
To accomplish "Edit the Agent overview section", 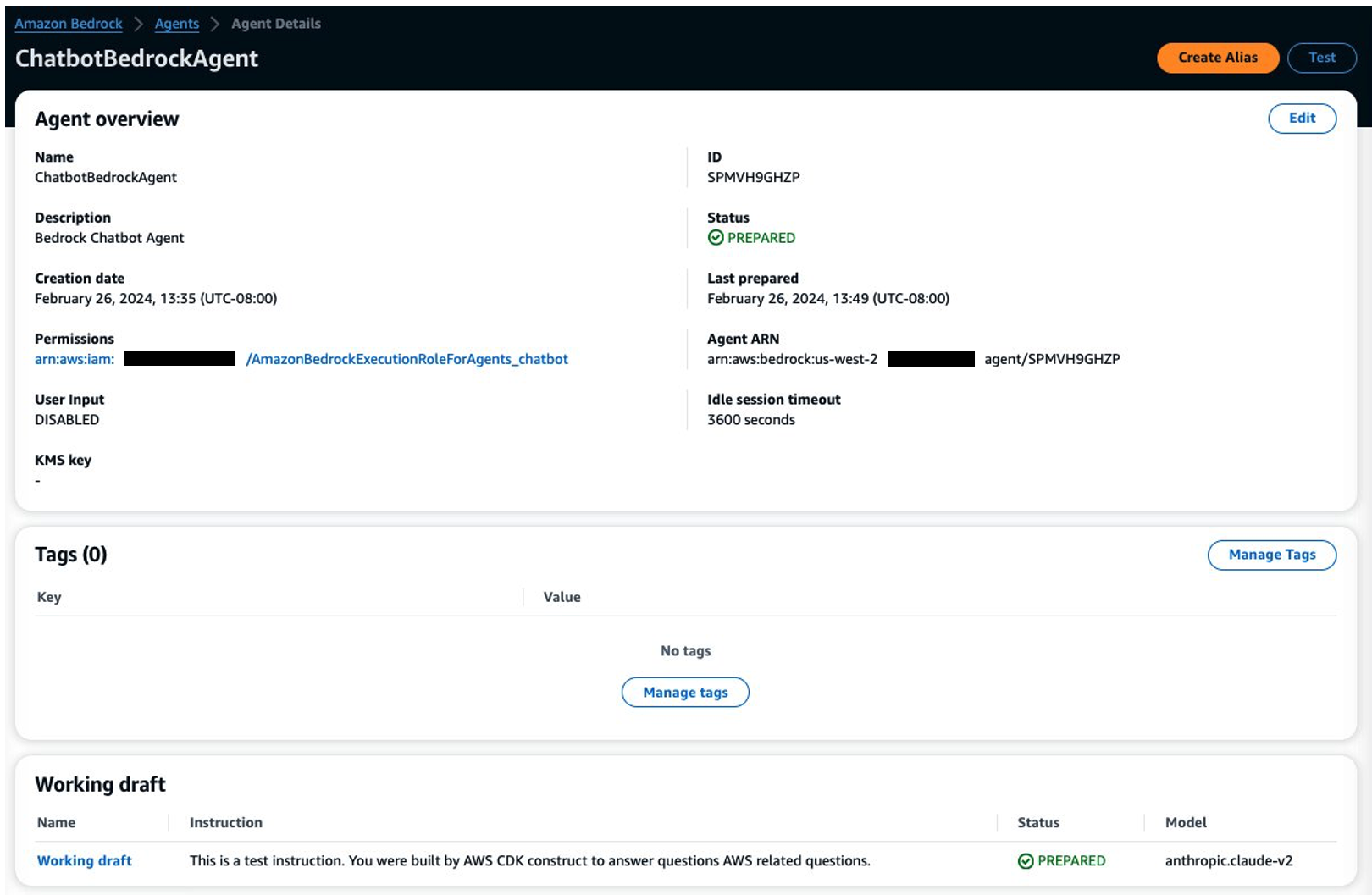I will (x=1302, y=119).
